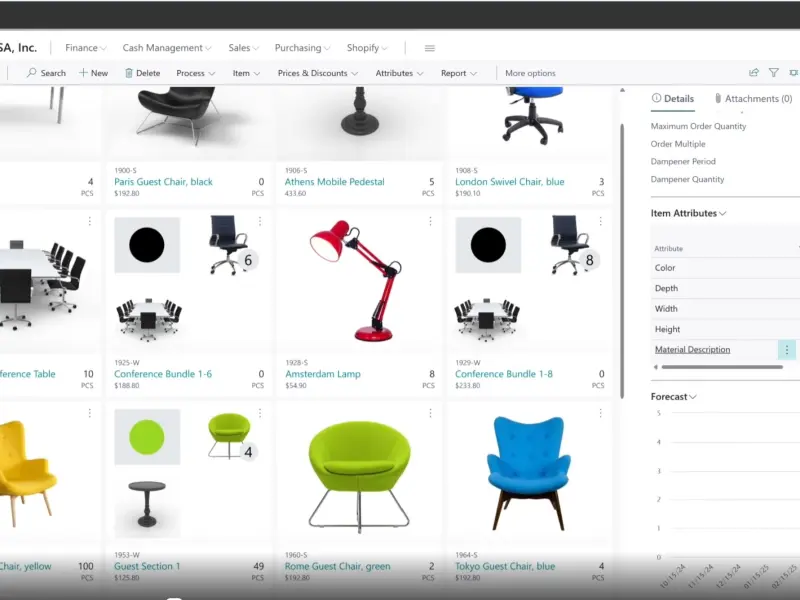Image resolution: width=800 pixels, height=600 pixels.
Task: Expand the Process dropdown
Action: [x=195, y=73]
